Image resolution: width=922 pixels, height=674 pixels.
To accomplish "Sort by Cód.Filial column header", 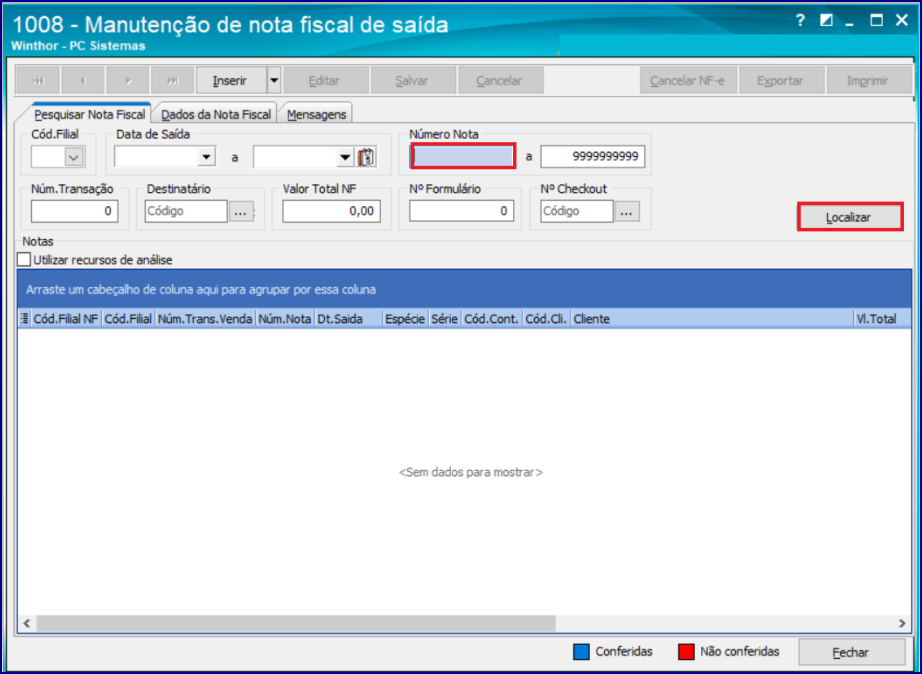I will tap(128, 319).
